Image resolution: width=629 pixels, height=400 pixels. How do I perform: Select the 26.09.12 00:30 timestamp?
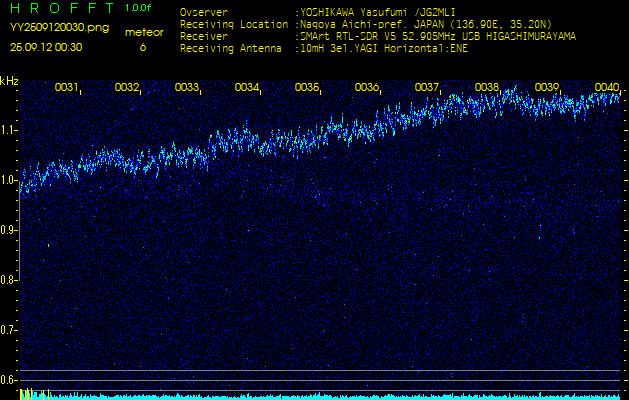tap(46, 47)
